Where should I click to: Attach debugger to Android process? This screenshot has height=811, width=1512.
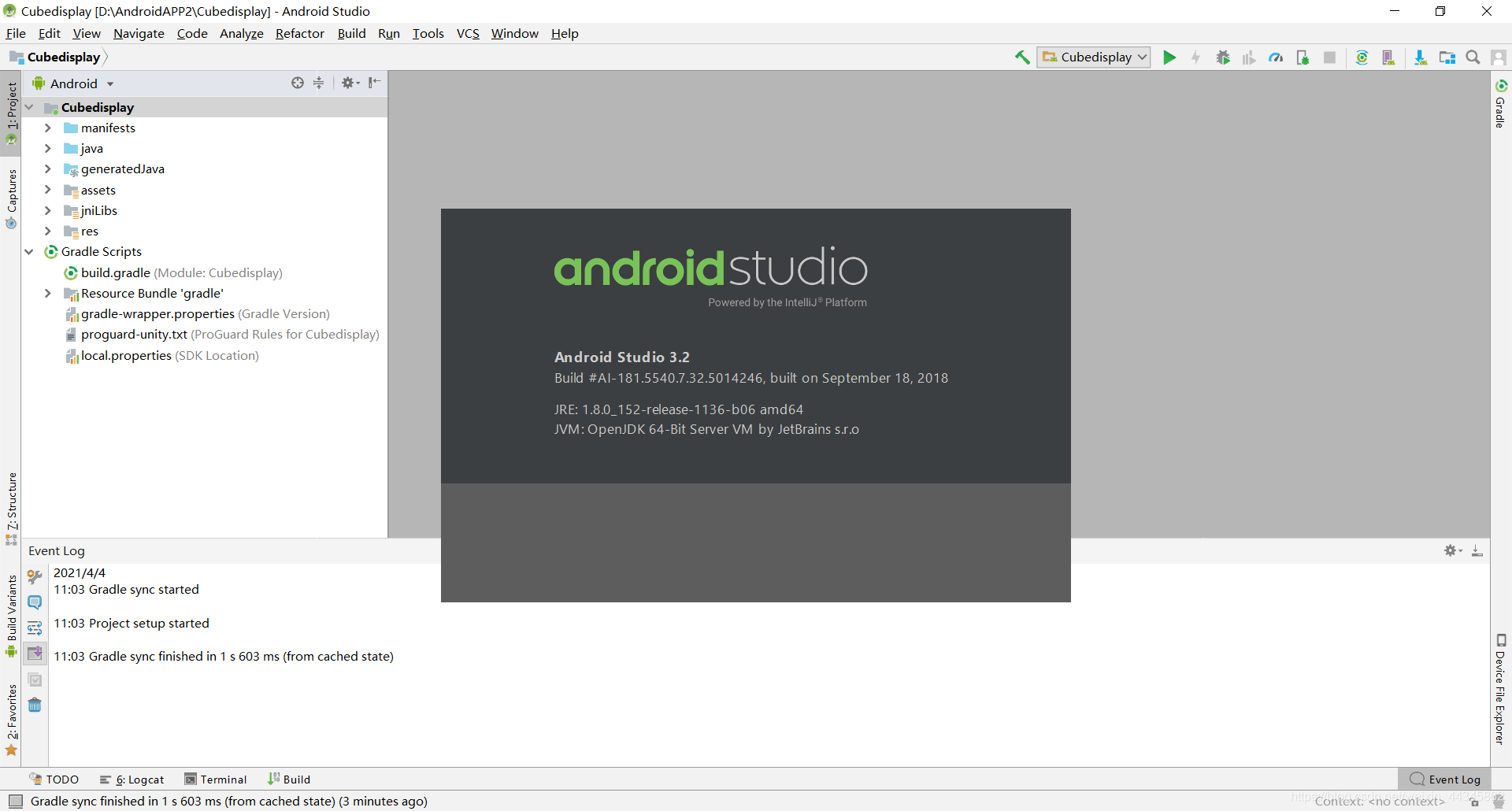coord(1303,57)
